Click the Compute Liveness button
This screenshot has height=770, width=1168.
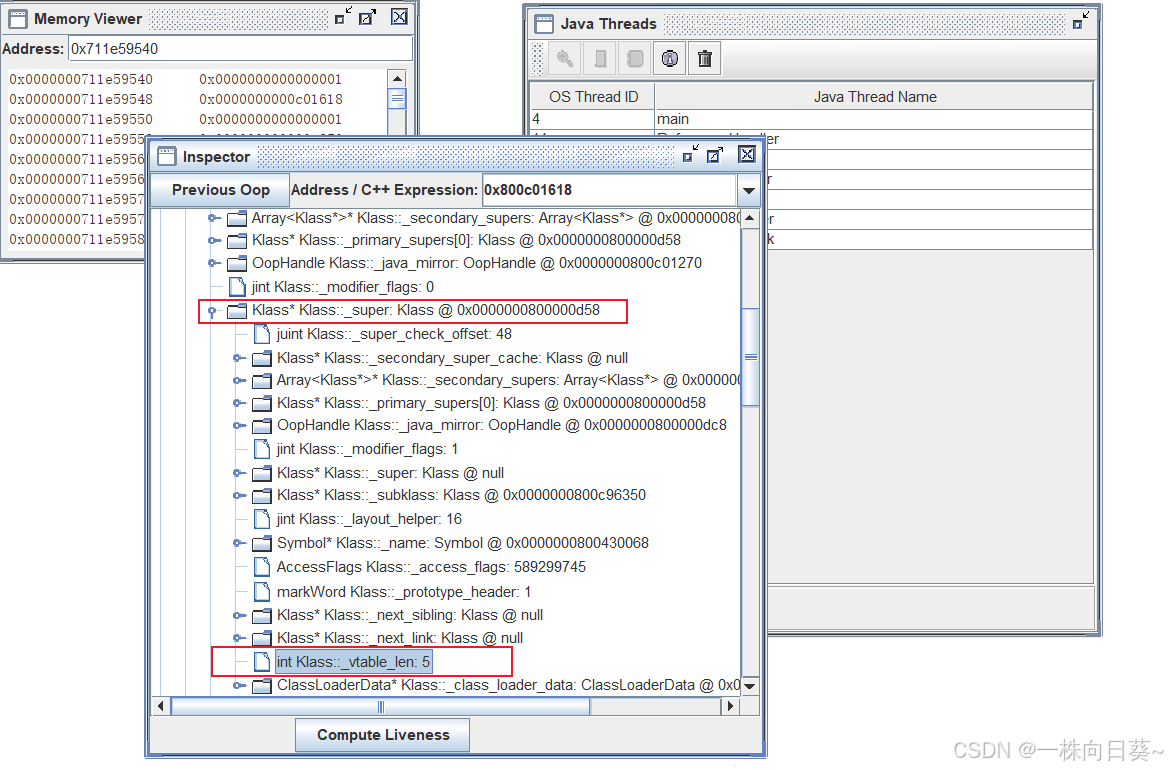point(383,735)
